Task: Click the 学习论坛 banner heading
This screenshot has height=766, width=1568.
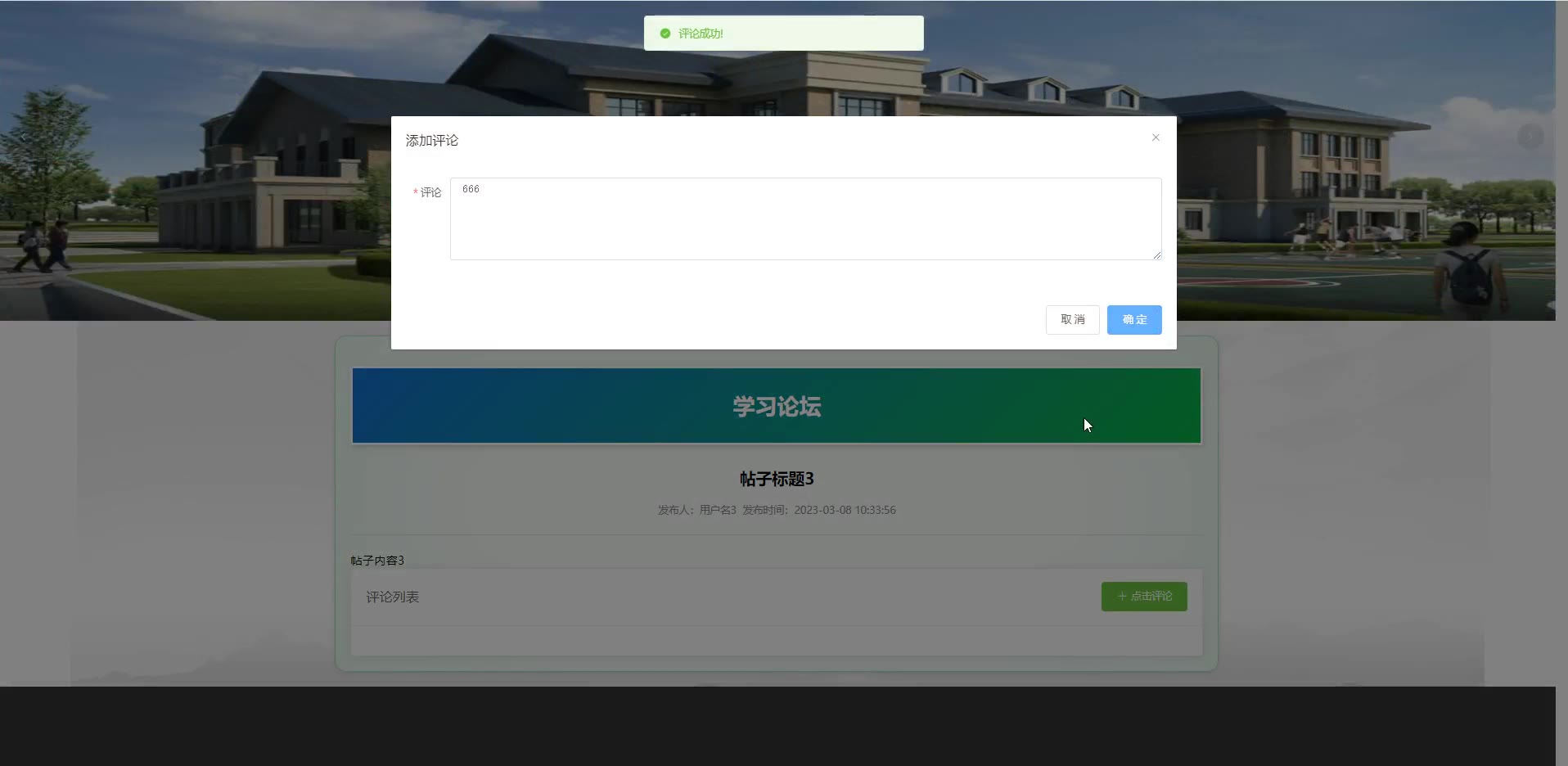Action: [777, 407]
